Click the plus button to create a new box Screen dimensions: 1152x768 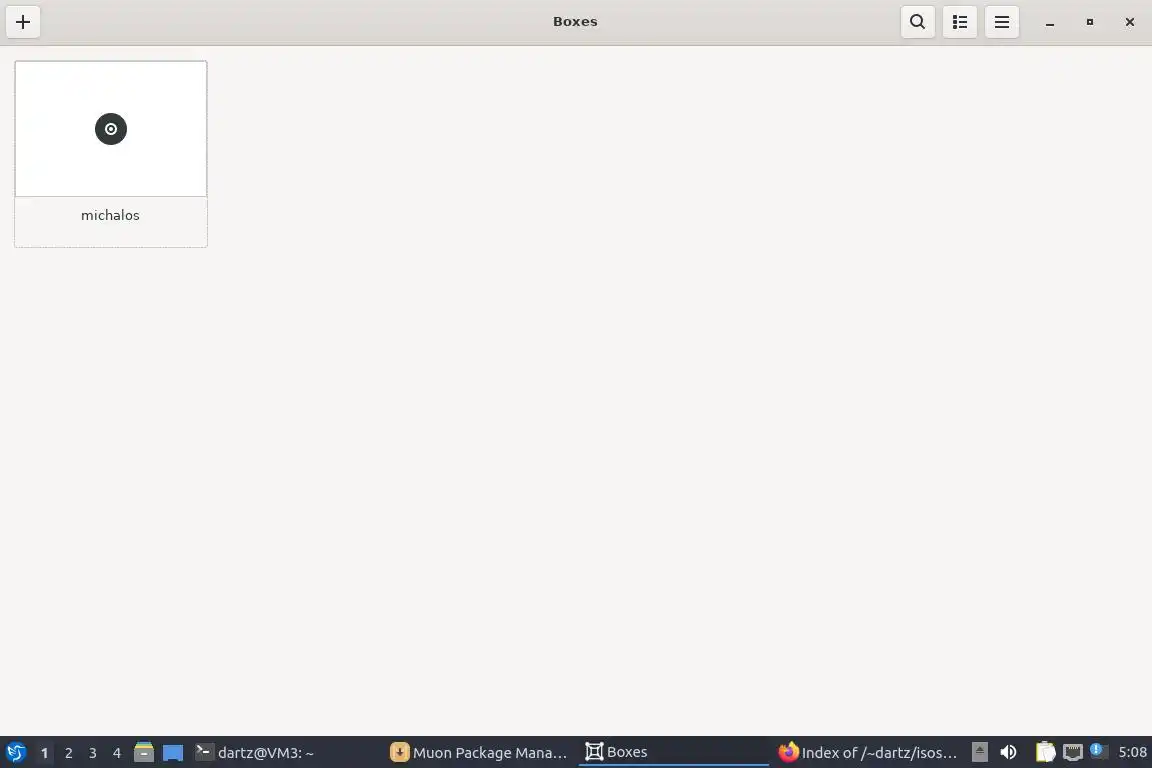pos(23,22)
